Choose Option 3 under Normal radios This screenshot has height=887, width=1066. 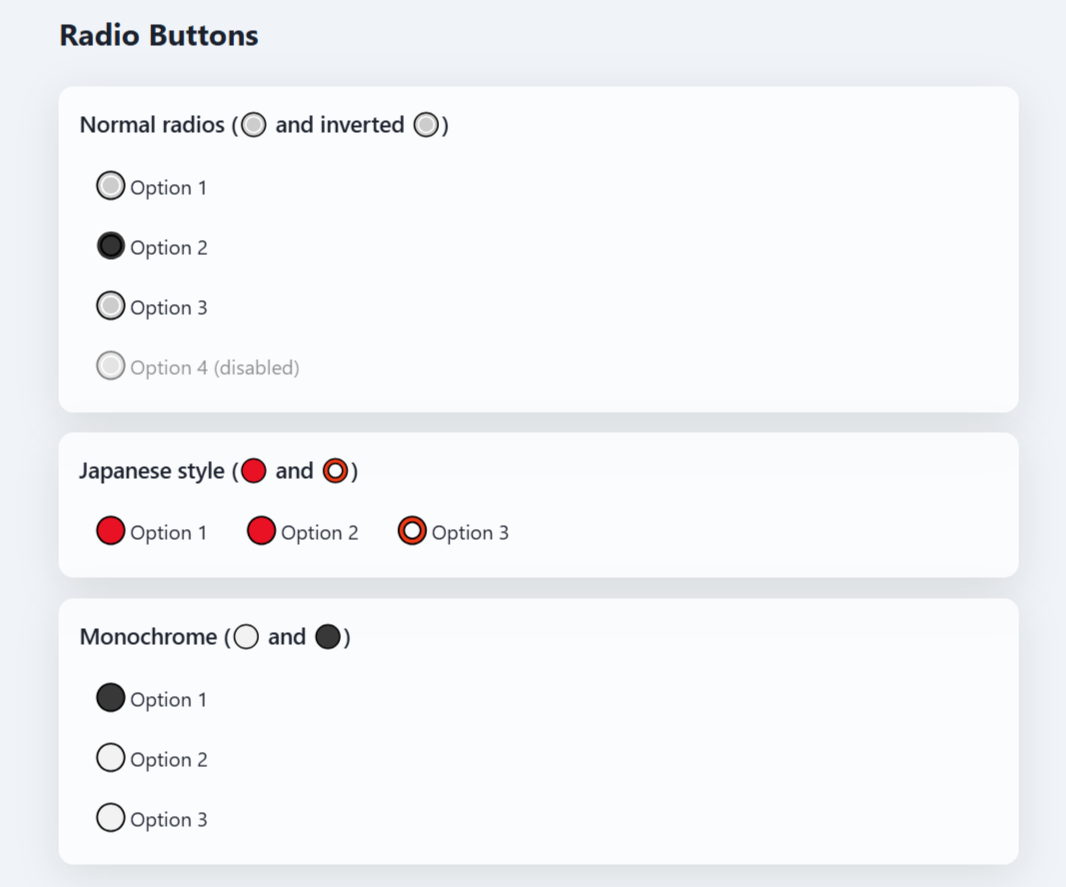111,305
